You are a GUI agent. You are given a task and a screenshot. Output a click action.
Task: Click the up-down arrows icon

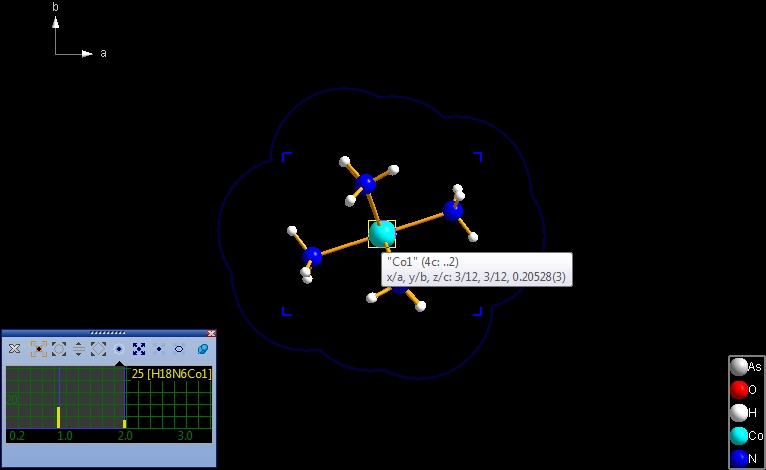click(79, 349)
